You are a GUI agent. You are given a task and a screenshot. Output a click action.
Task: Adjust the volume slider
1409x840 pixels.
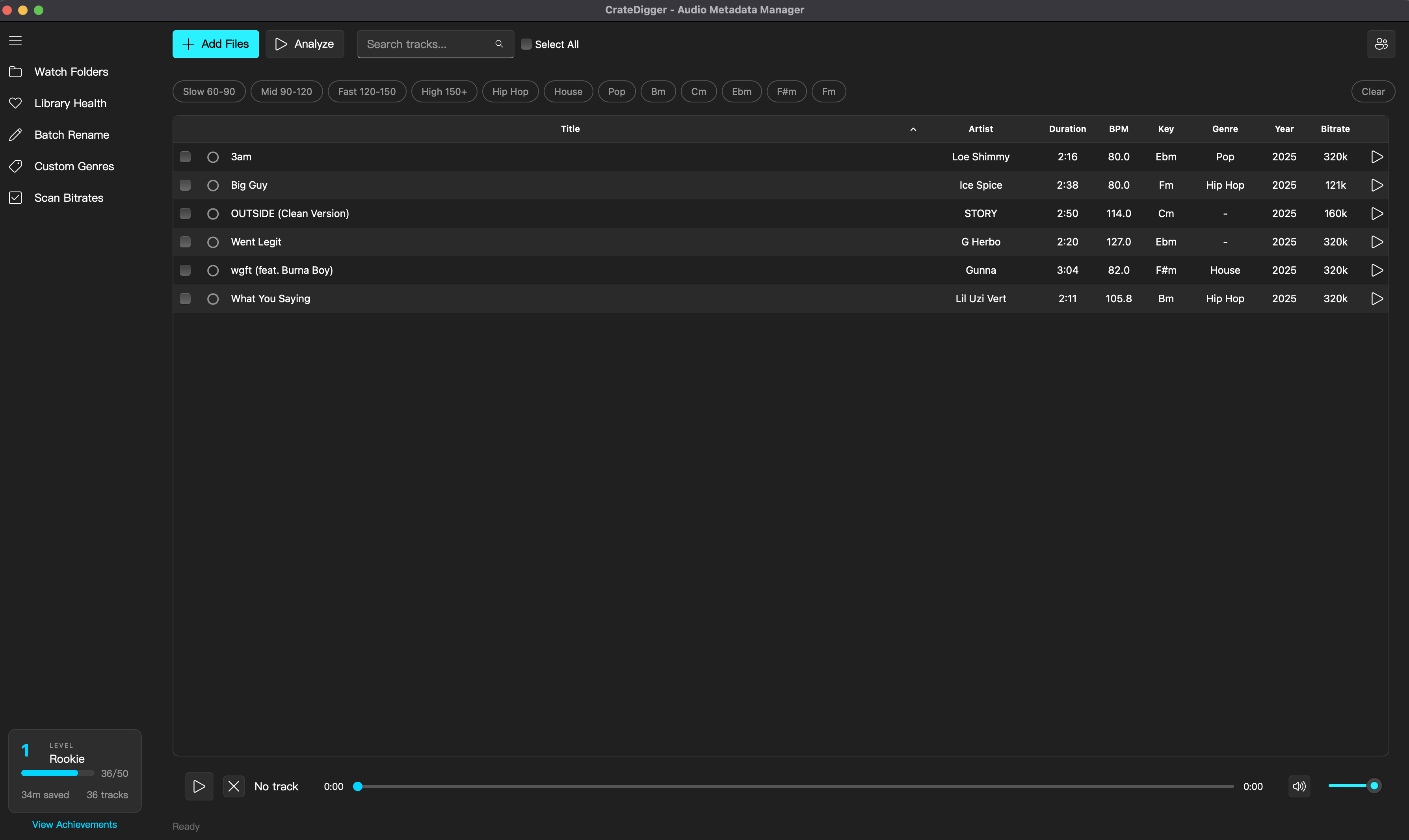pyautogui.click(x=1354, y=786)
